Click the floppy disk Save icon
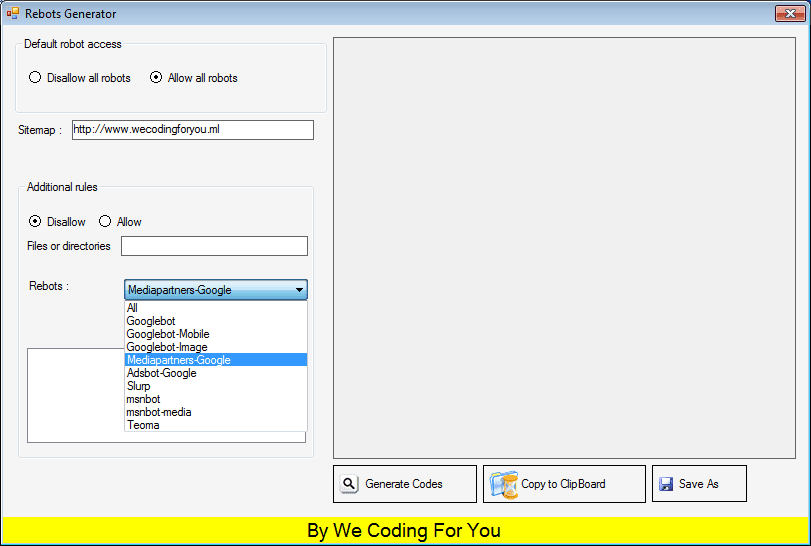Image resolution: width=811 pixels, height=546 pixels. pyautogui.click(x=666, y=484)
